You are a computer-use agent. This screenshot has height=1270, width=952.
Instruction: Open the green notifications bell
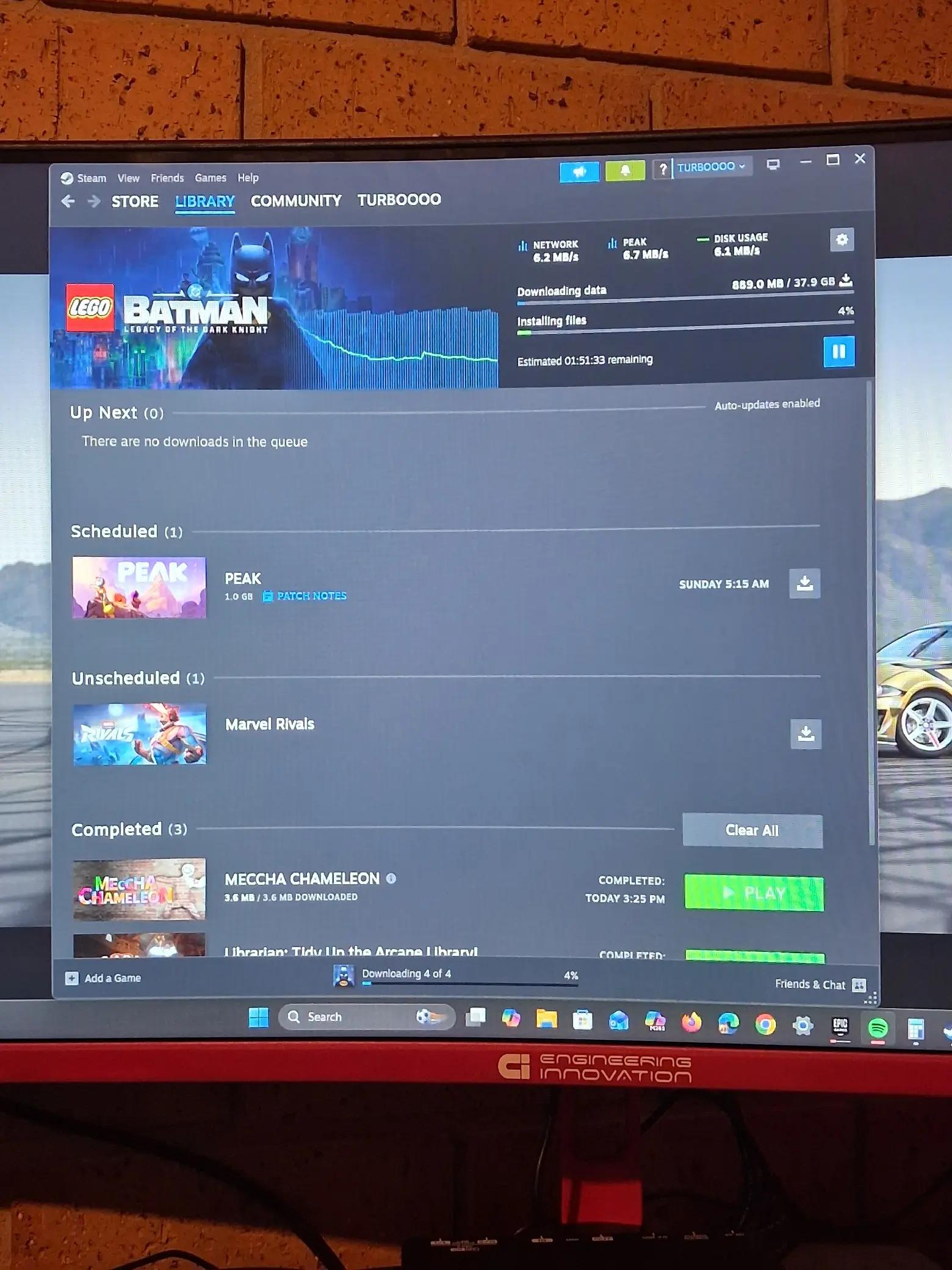(x=625, y=171)
